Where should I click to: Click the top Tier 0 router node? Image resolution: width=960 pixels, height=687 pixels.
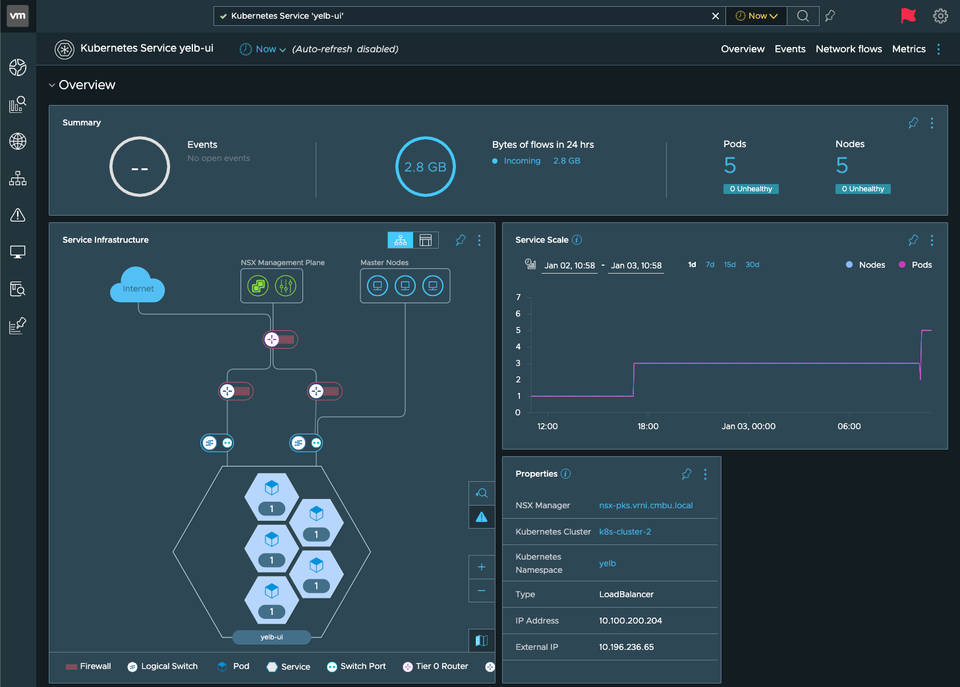(x=271, y=339)
